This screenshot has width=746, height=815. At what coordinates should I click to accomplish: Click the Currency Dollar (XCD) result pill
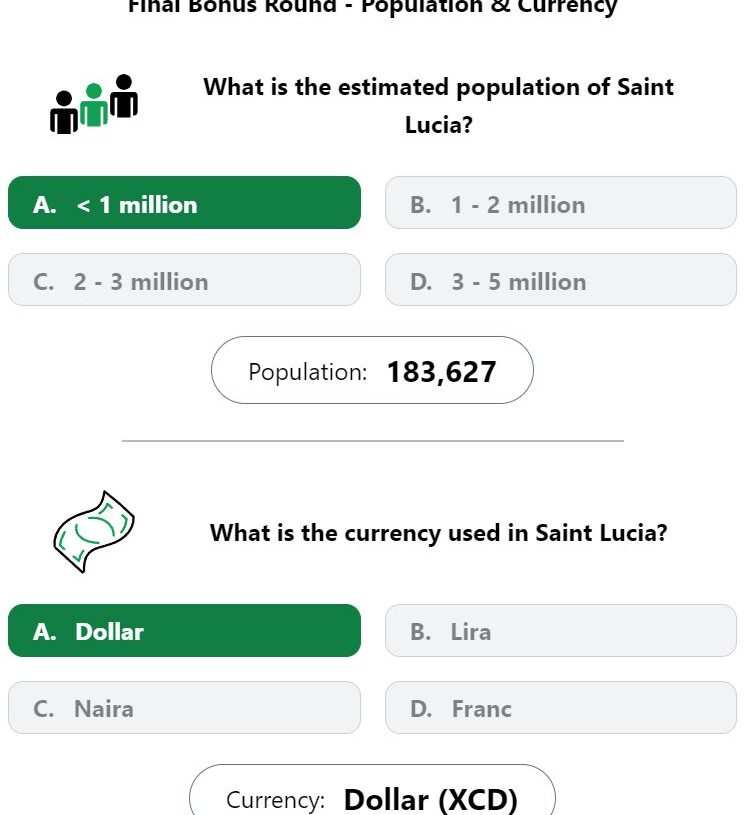(372, 790)
